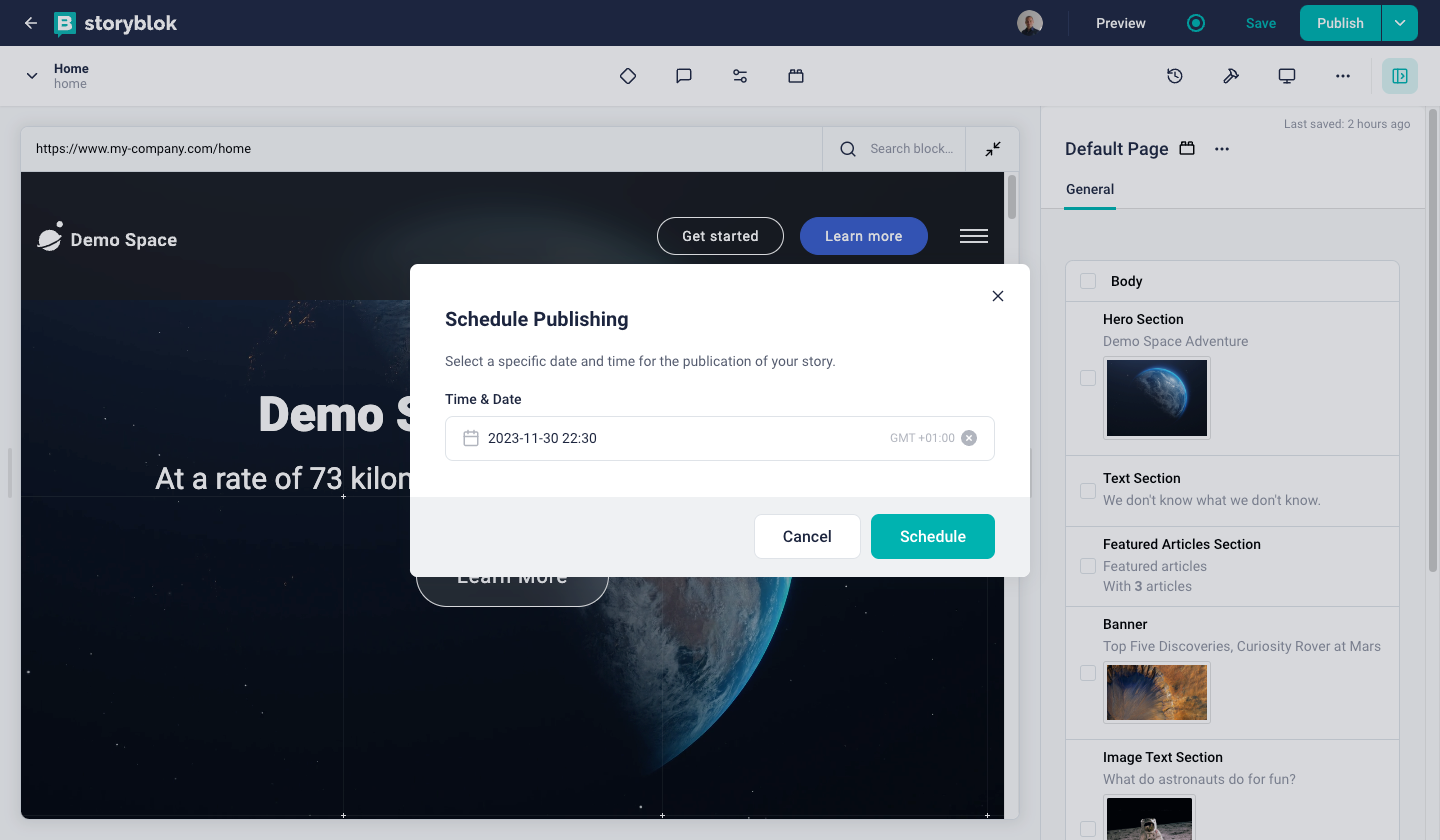The image size is (1440, 840).
Task: Open the hammer tools icon
Action: click(x=1231, y=76)
